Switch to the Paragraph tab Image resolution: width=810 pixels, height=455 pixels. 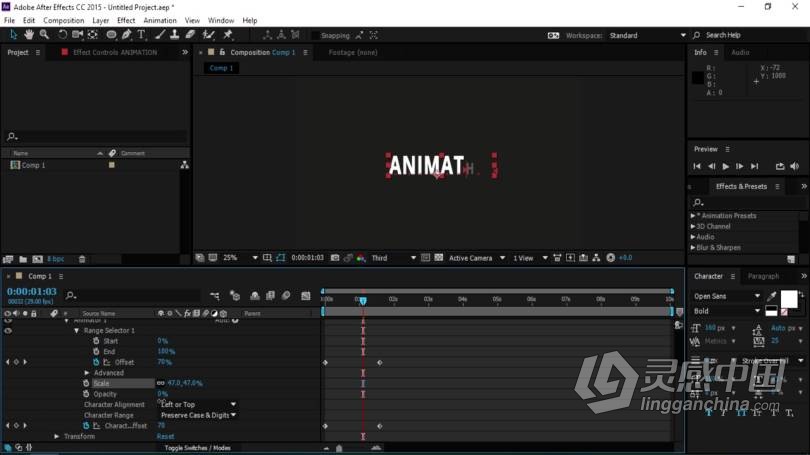click(x=762, y=276)
